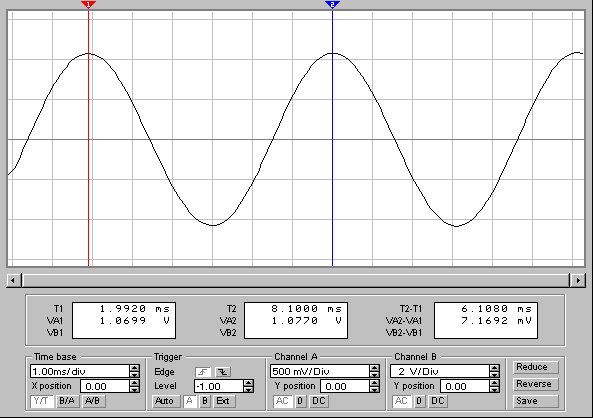This screenshot has height=418, width=593.
Task: Set Channel B coupling to 0
Action: (x=419, y=401)
